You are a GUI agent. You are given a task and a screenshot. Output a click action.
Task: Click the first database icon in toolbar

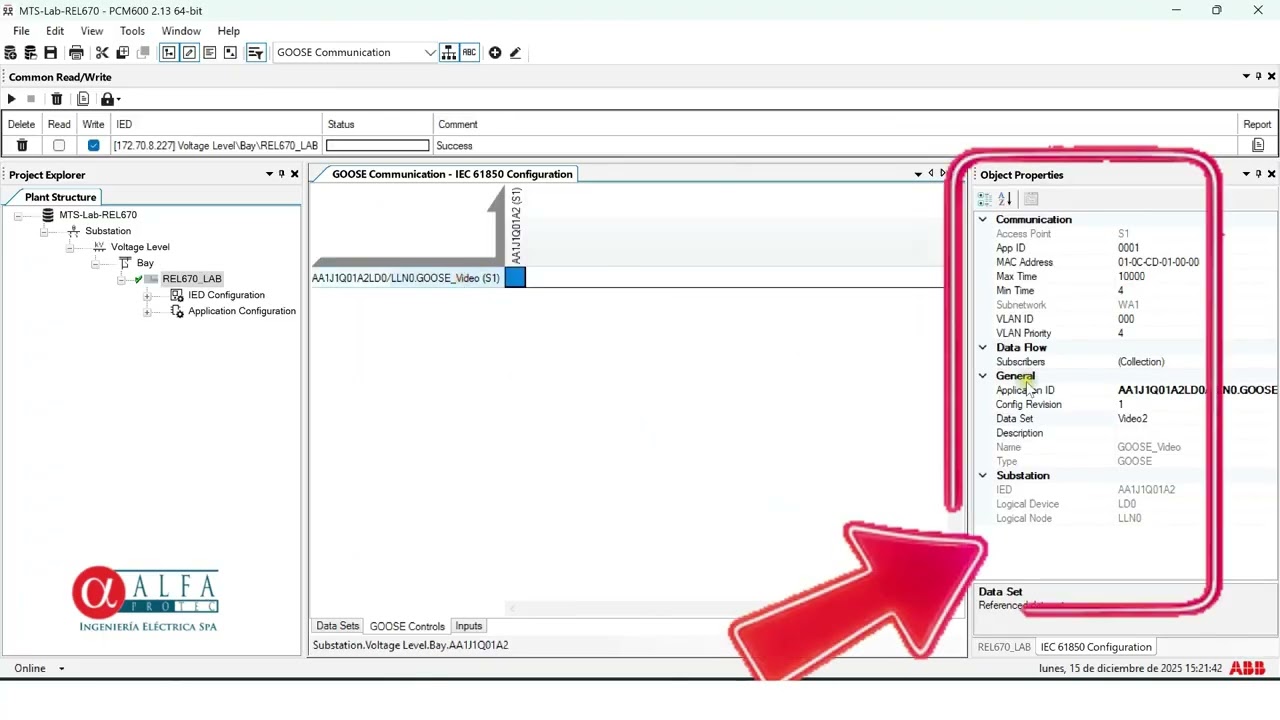click(x=10, y=53)
